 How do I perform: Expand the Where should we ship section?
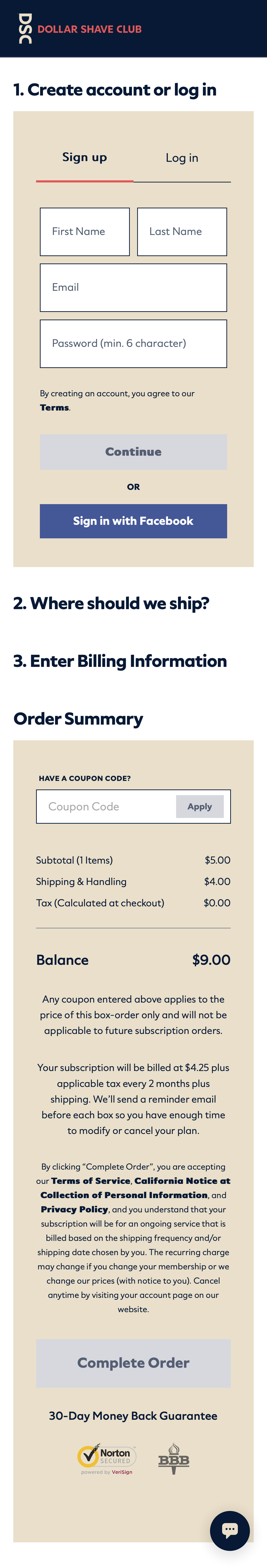tap(111, 603)
